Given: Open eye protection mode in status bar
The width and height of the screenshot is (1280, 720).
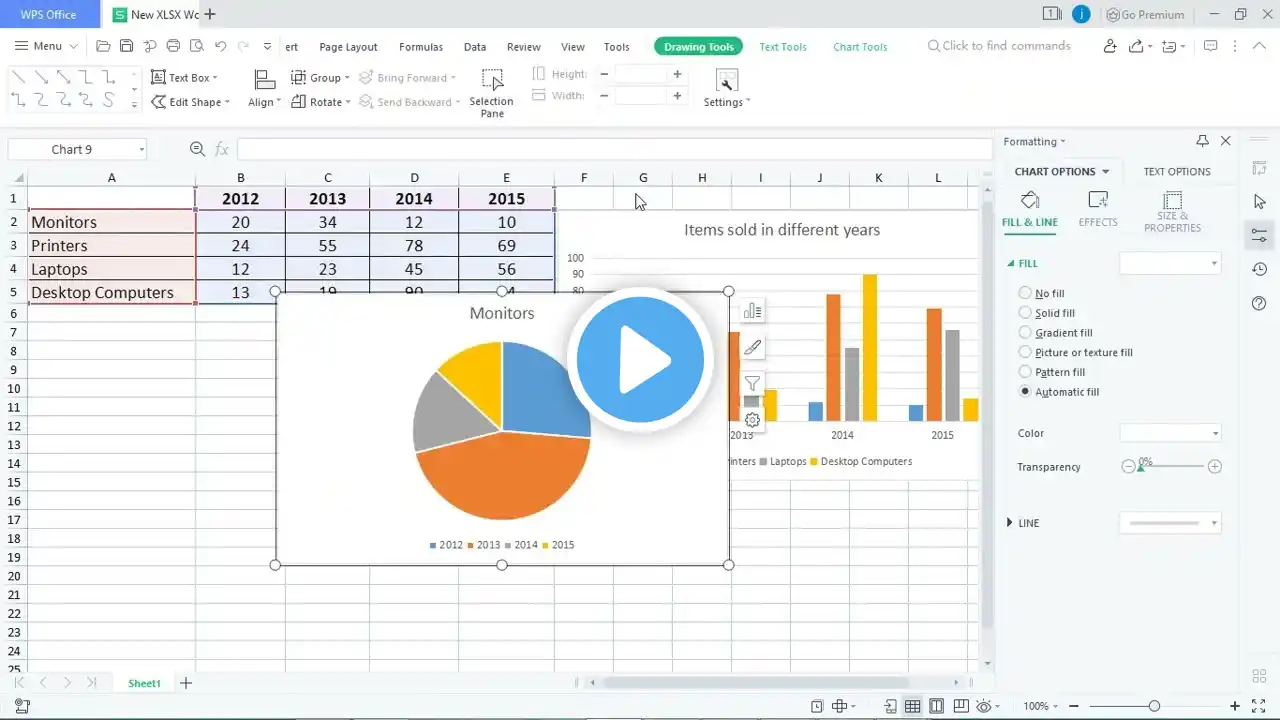Looking at the screenshot, I should 983,706.
